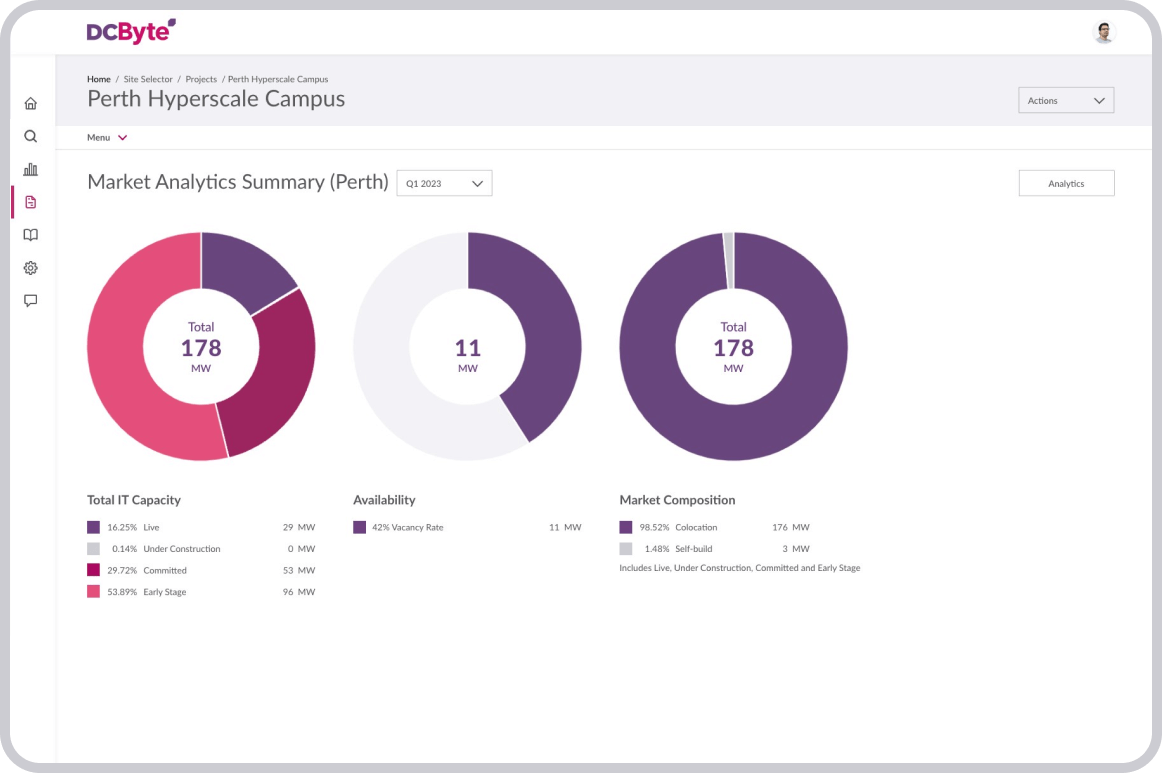This screenshot has width=1162, height=773.
Task: Open settings via the gear icon
Action: point(31,268)
